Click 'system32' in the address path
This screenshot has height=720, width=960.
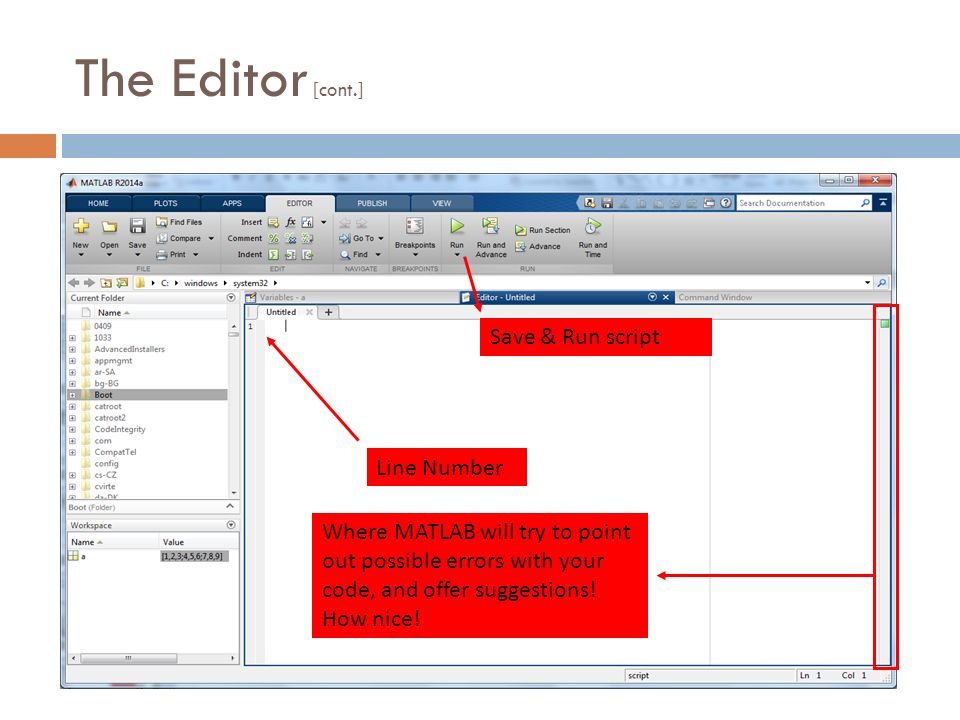coord(250,283)
